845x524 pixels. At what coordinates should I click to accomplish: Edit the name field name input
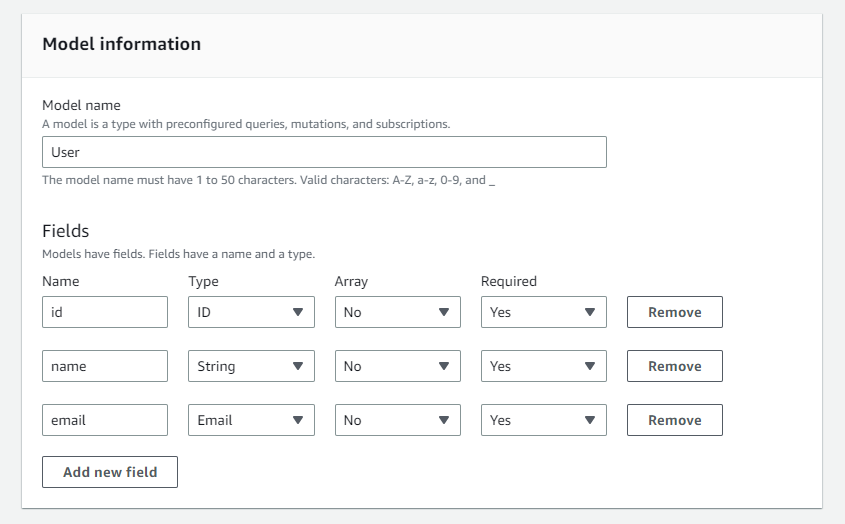click(x=105, y=366)
